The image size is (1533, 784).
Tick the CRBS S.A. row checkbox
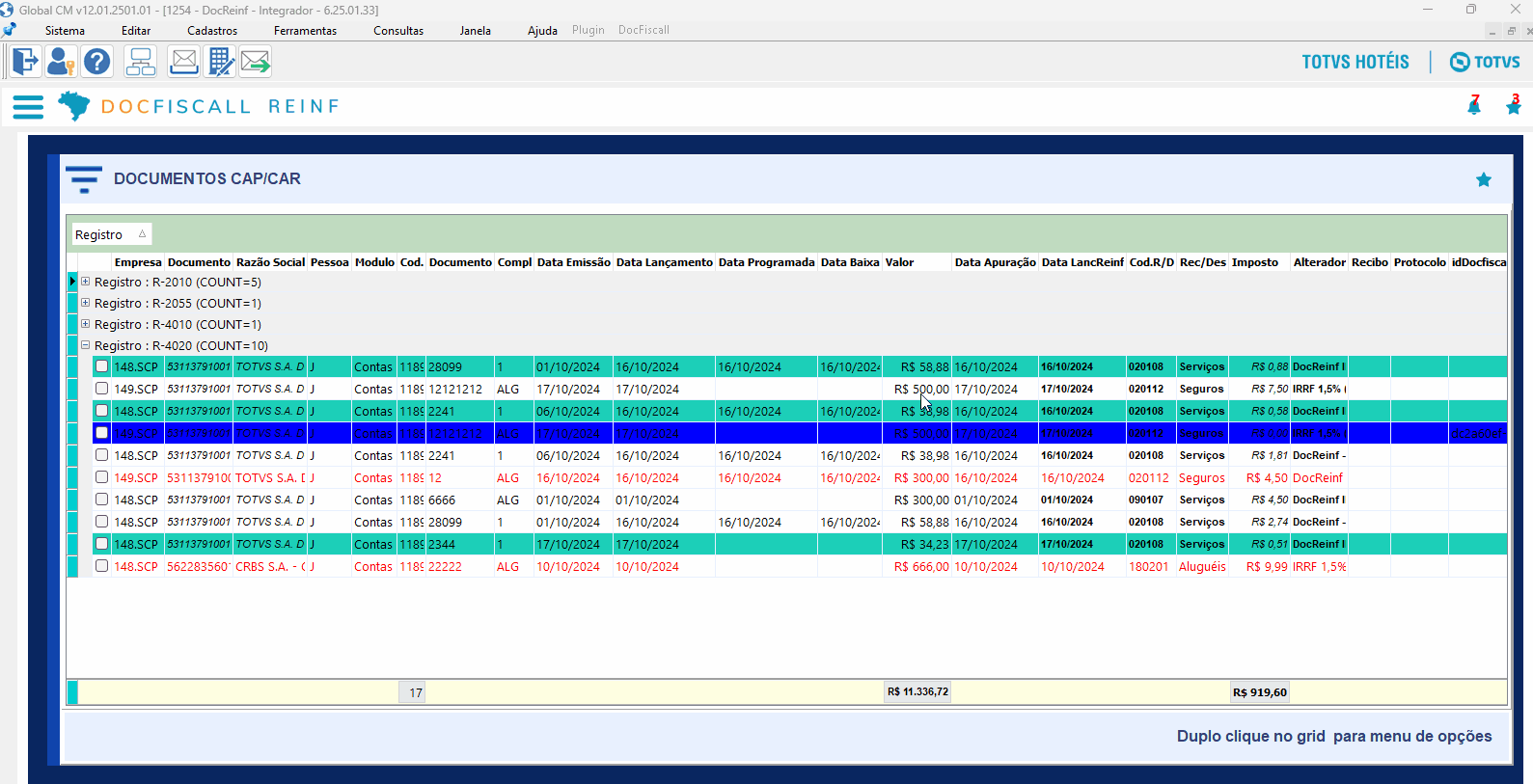click(x=101, y=566)
